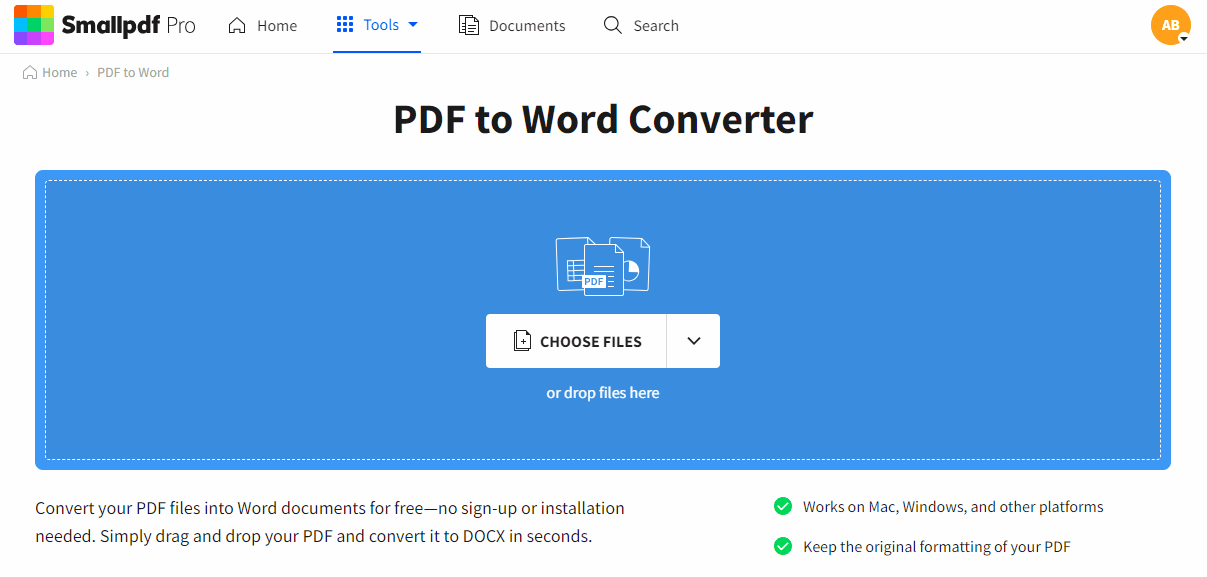Open the Search option
Screen dimensions: 1207x577
(641, 26)
